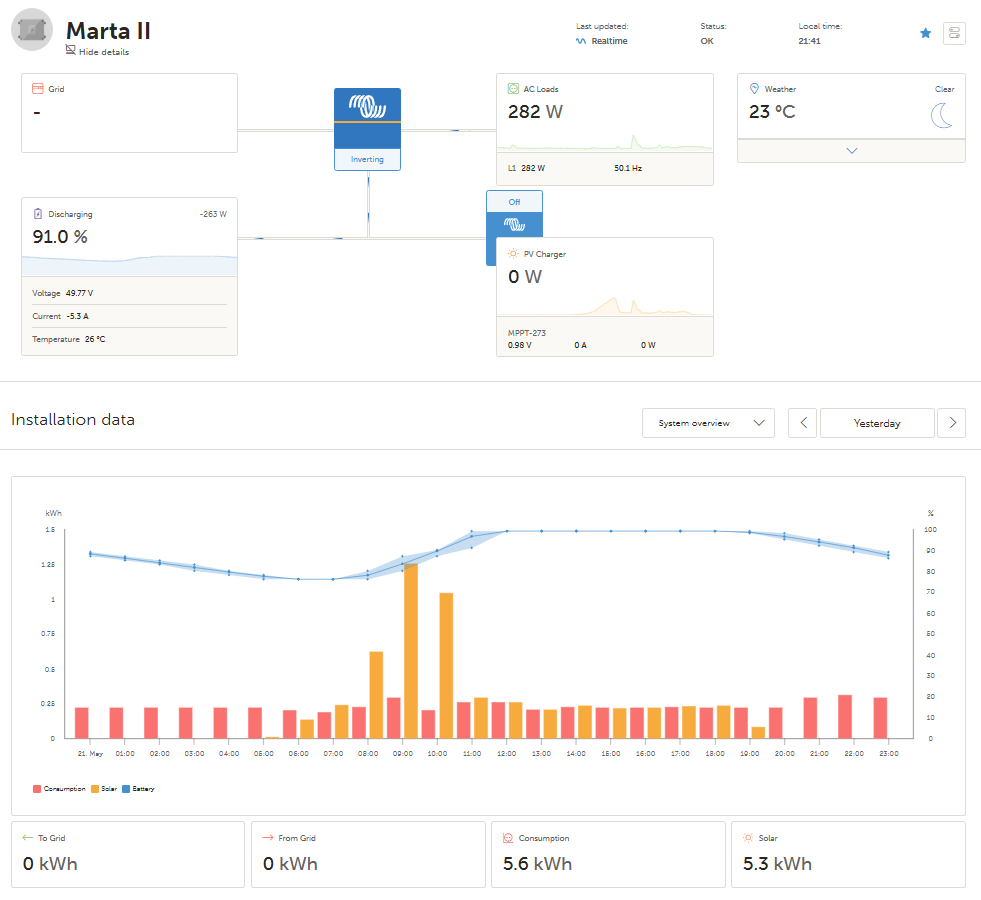Go to previous day with left arrow
Image resolution: width=981 pixels, height=900 pixels.
click(x=803, y=423)
